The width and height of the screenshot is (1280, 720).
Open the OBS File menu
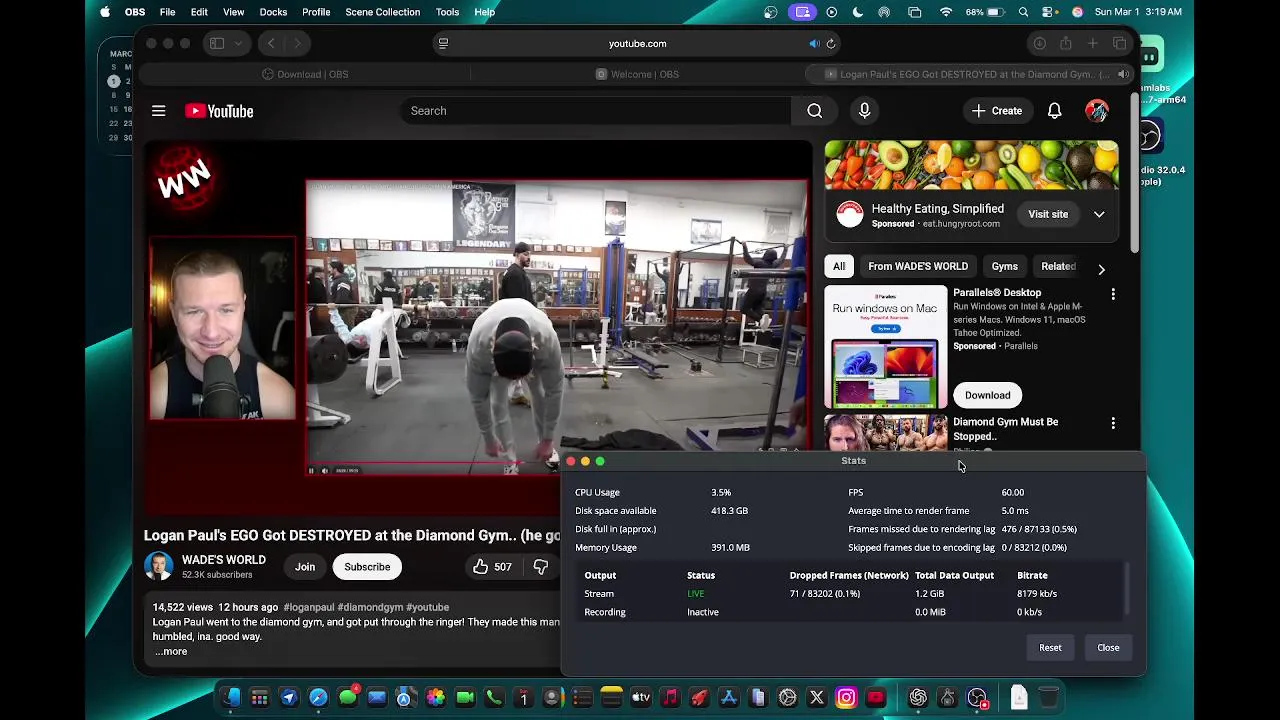167,12
